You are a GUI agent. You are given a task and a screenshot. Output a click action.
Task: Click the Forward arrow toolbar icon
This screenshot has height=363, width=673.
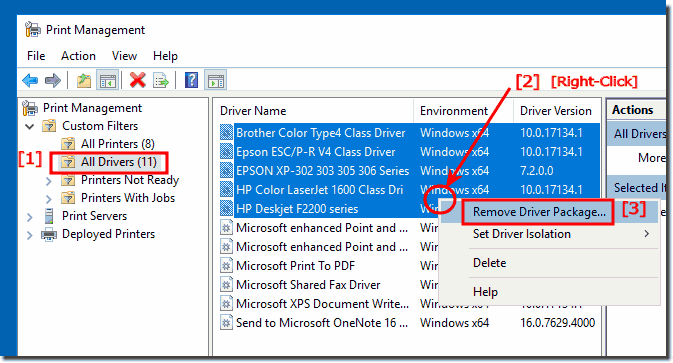click(53, 80)
